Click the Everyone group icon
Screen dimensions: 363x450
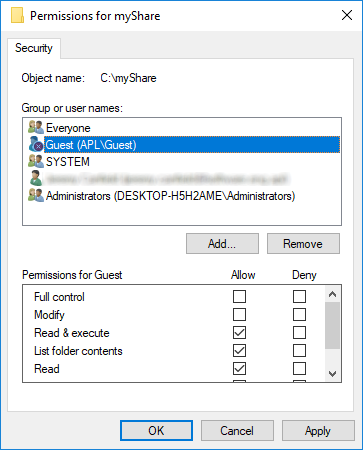point(36,127)
